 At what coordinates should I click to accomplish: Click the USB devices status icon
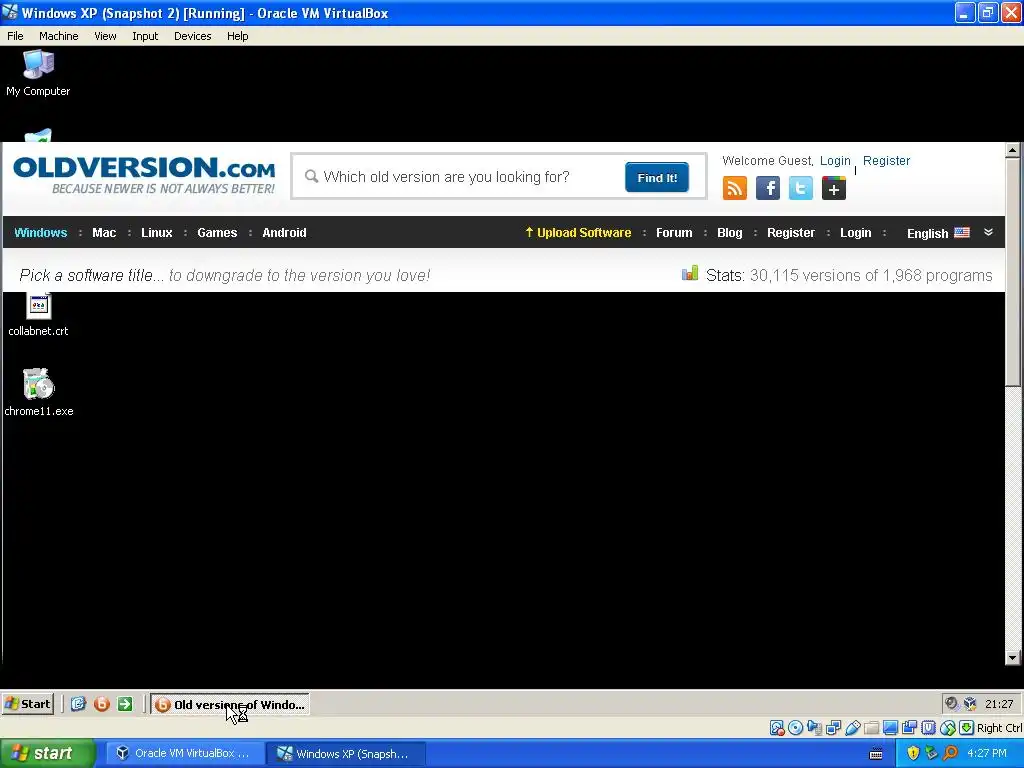point(852,728)
